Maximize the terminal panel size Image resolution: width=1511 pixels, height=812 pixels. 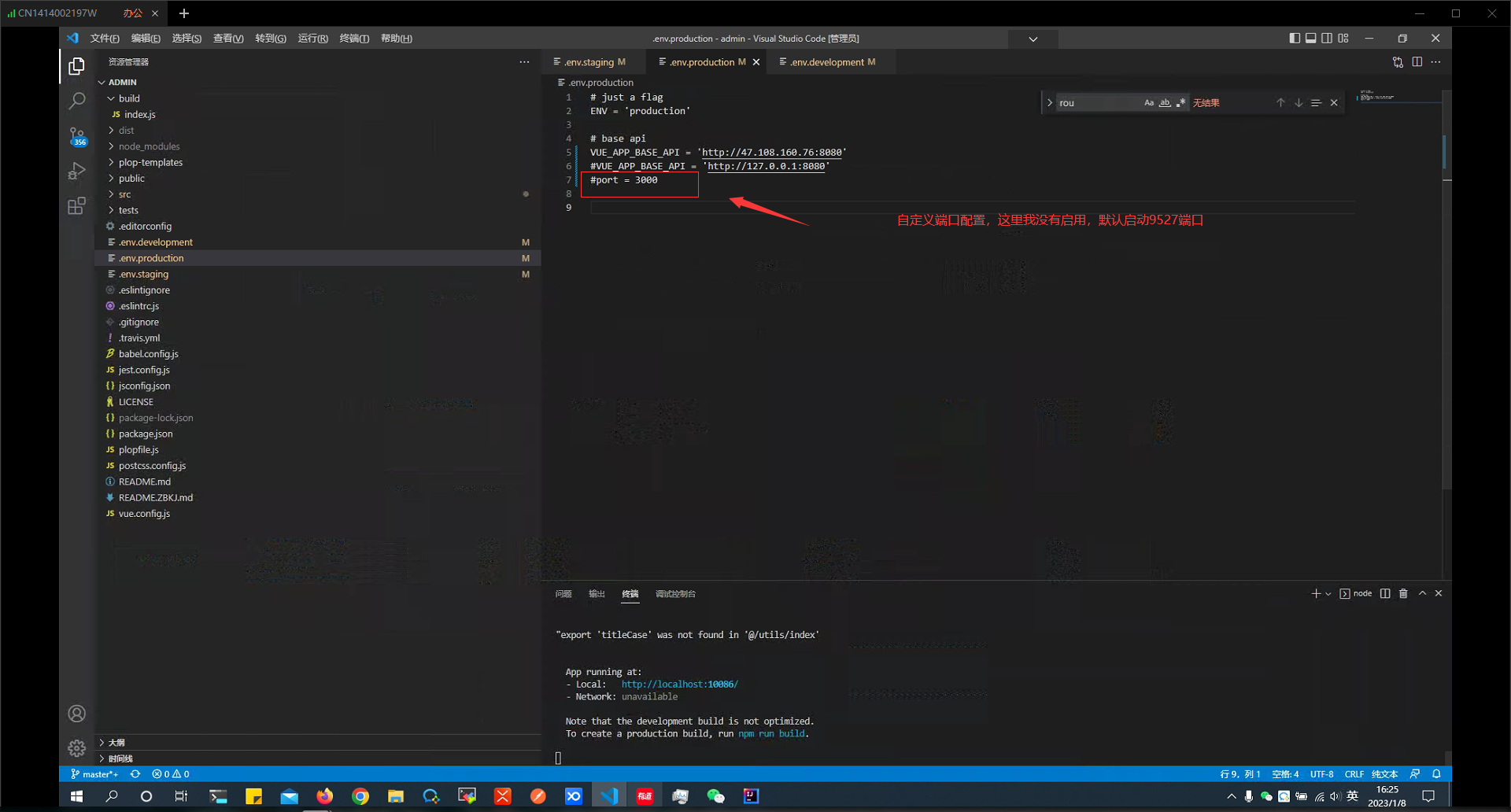click(1422, 593)
